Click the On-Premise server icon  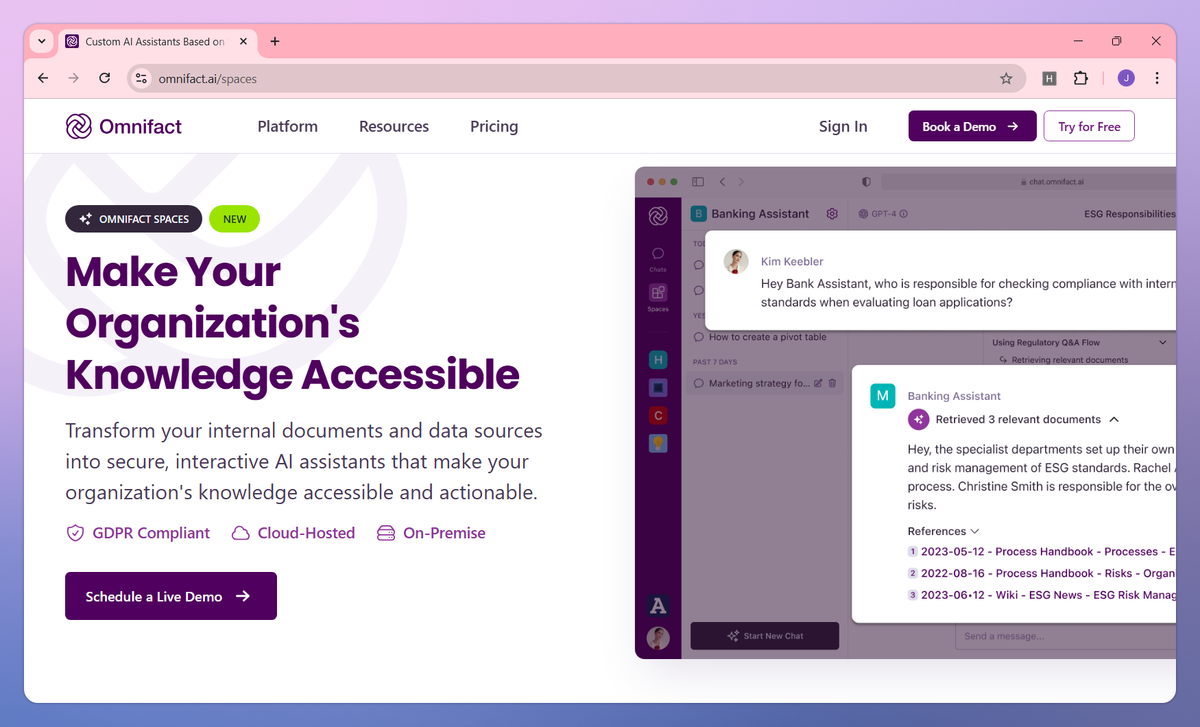pyautogui.click(x=386, y=533)
